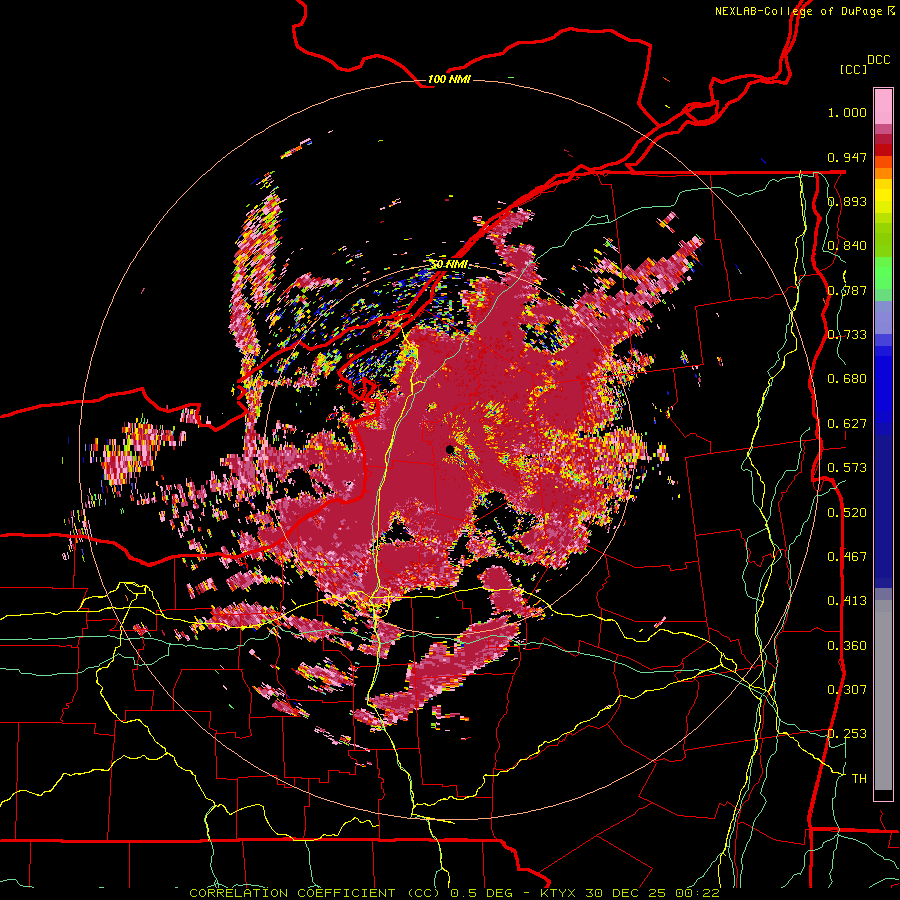Click the 0.307 color scale value
This screenshot has width=900, height=900.
(847, 689)
